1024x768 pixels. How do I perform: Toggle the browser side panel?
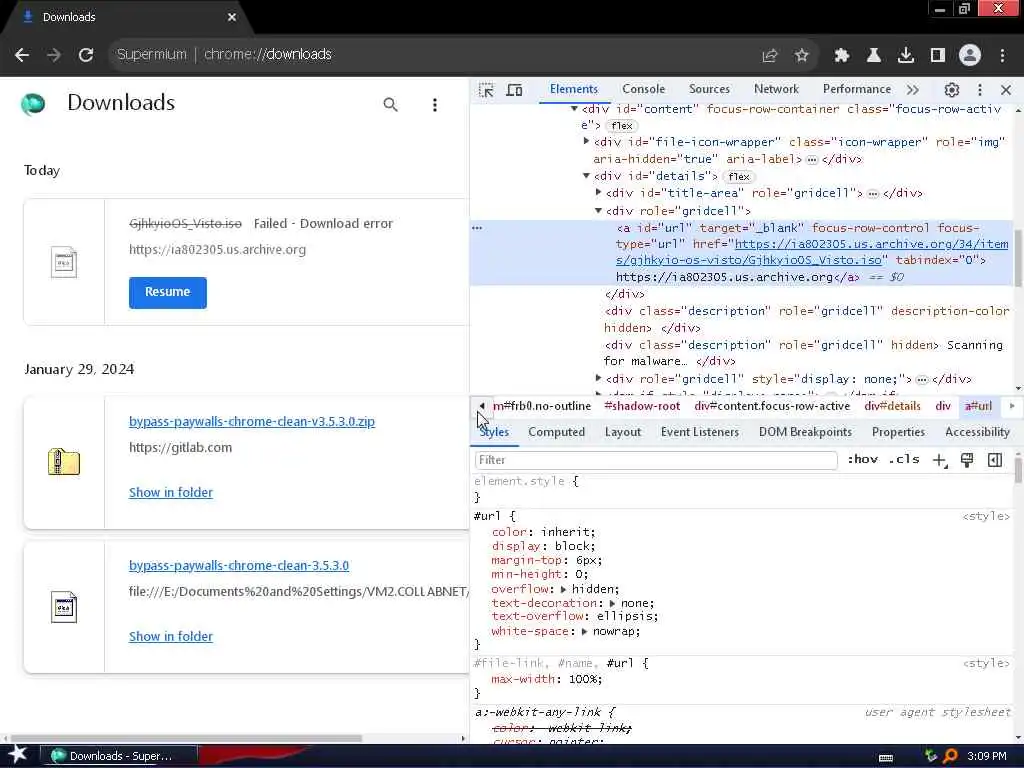point(938,56)
